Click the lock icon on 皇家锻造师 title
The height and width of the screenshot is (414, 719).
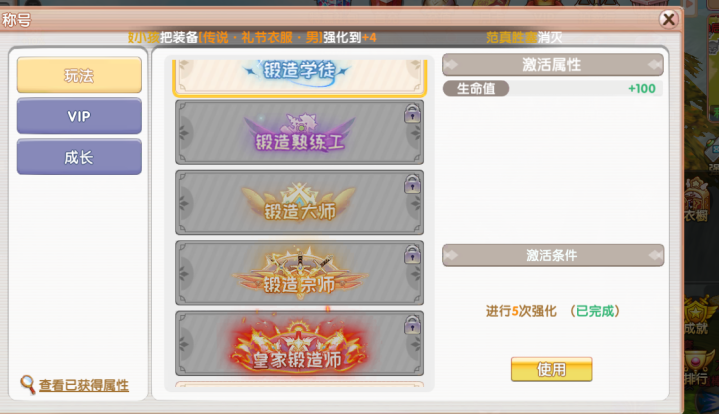tap(412, 325)
